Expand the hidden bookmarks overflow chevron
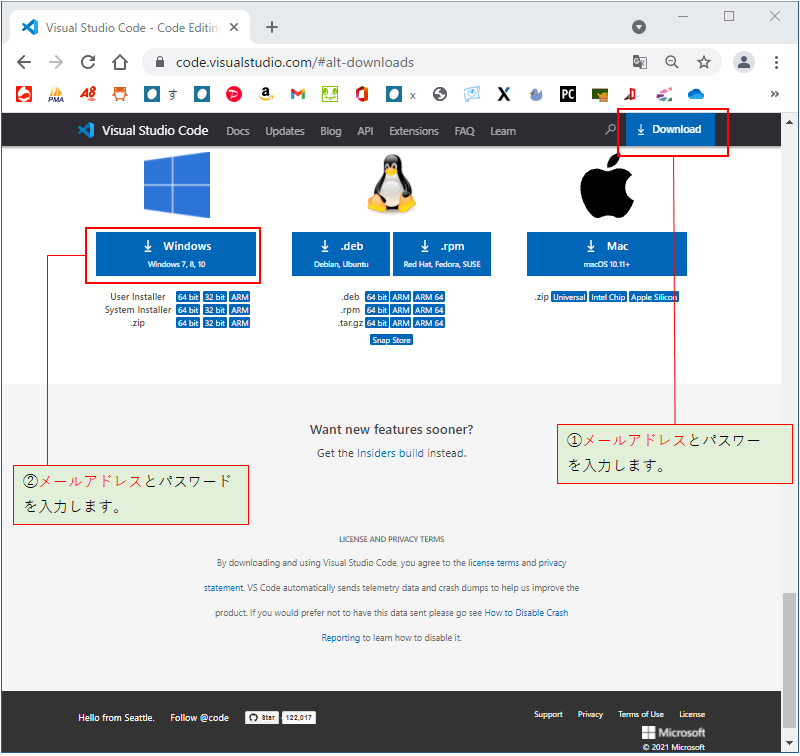Image resolution: width=800 pixels, height=756 pixels. tap(774, 94)
